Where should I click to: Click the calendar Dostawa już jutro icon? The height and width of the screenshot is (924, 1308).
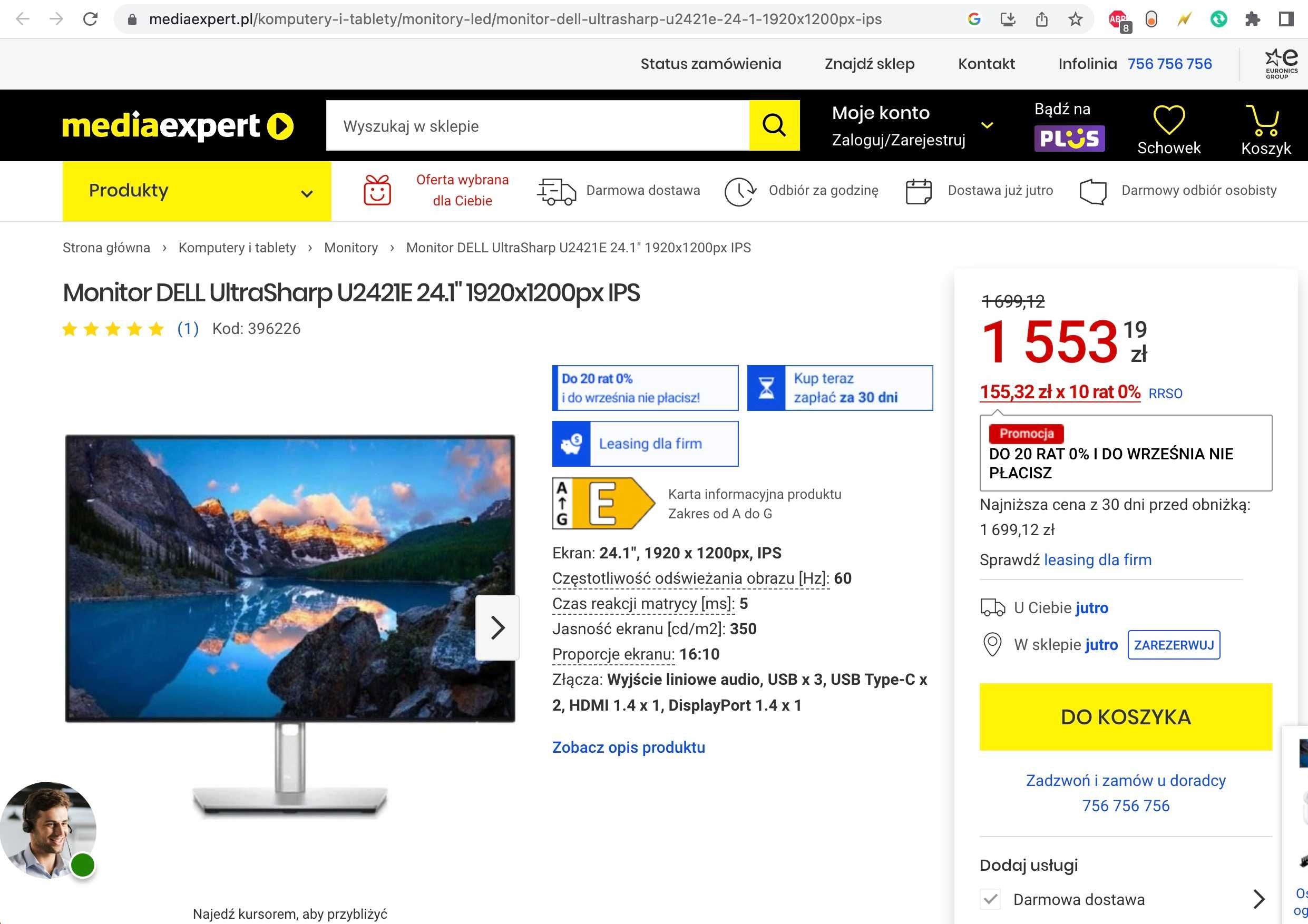click(919, 191)
